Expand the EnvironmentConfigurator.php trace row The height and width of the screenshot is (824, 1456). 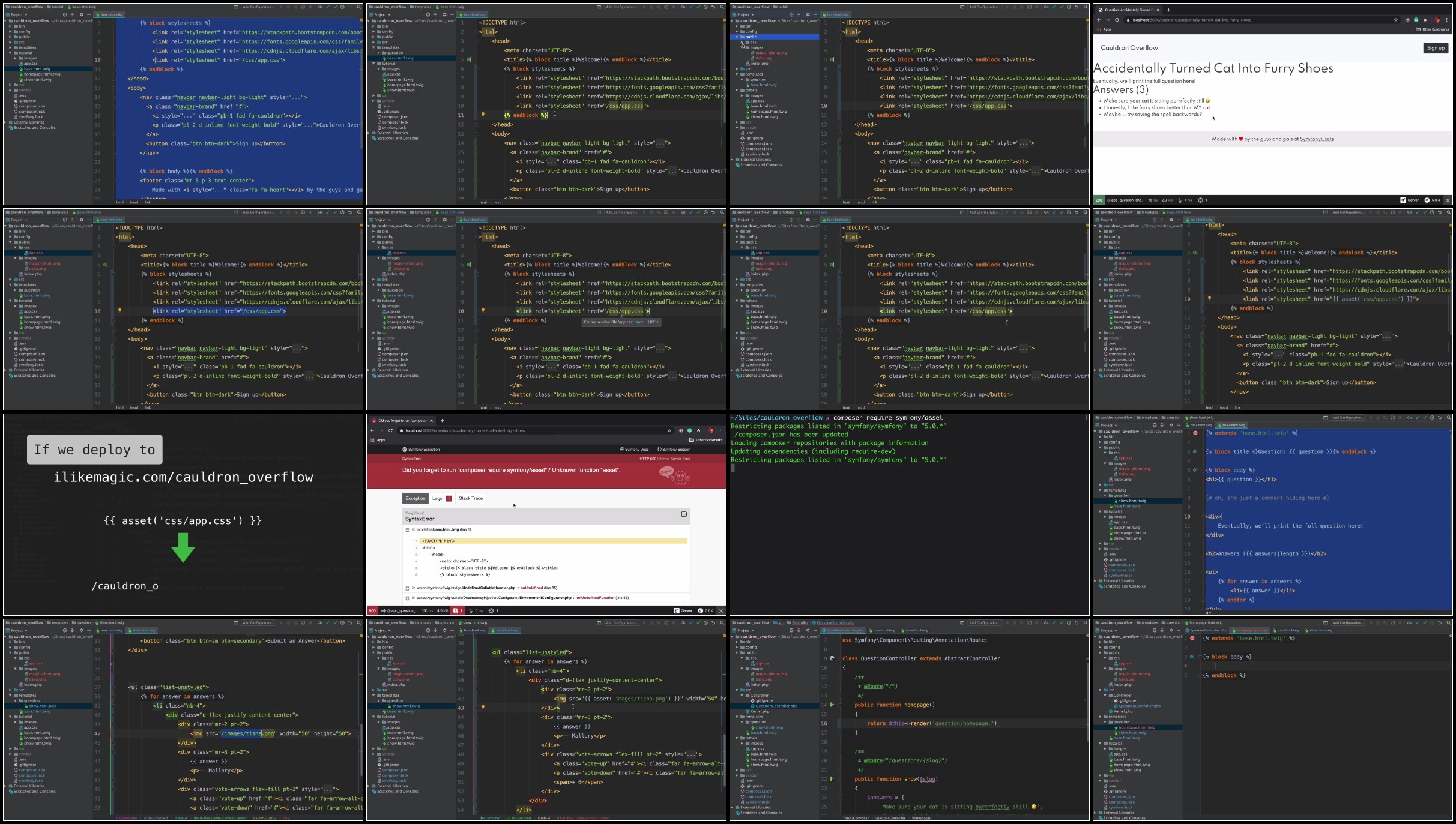[408, 598]
